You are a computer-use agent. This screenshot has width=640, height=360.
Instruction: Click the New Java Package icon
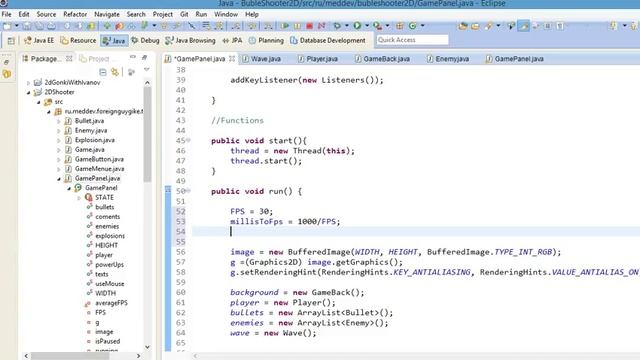pyautogui.click(x=400, y=26)
